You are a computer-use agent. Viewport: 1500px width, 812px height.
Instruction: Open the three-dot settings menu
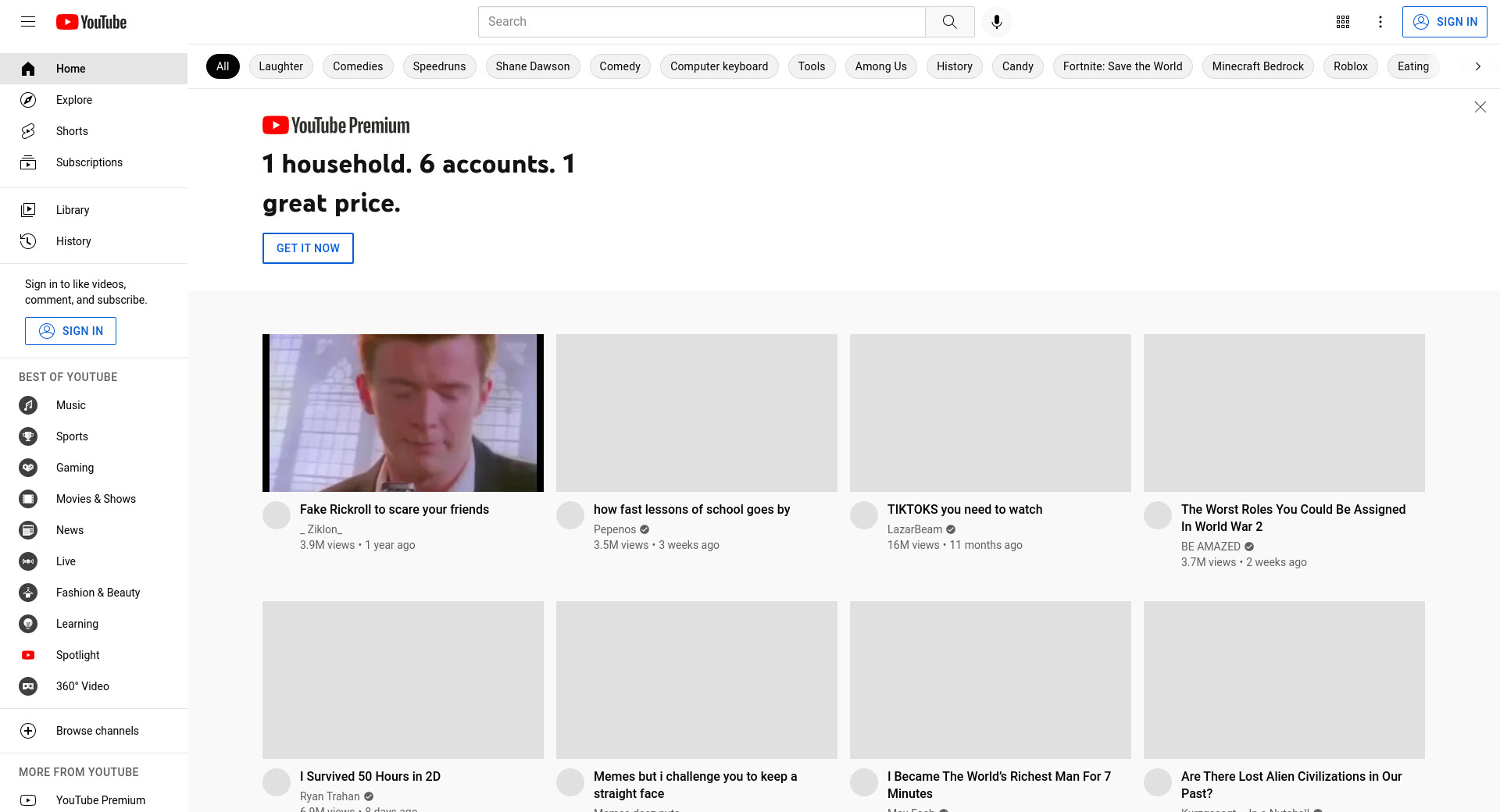tap(1380, 22)
